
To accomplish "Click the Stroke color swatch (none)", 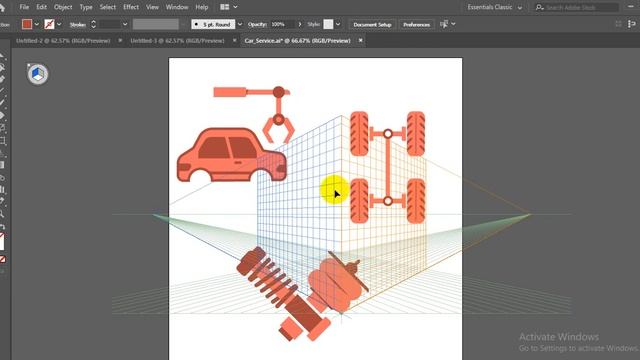I will [x=49, y=24].
